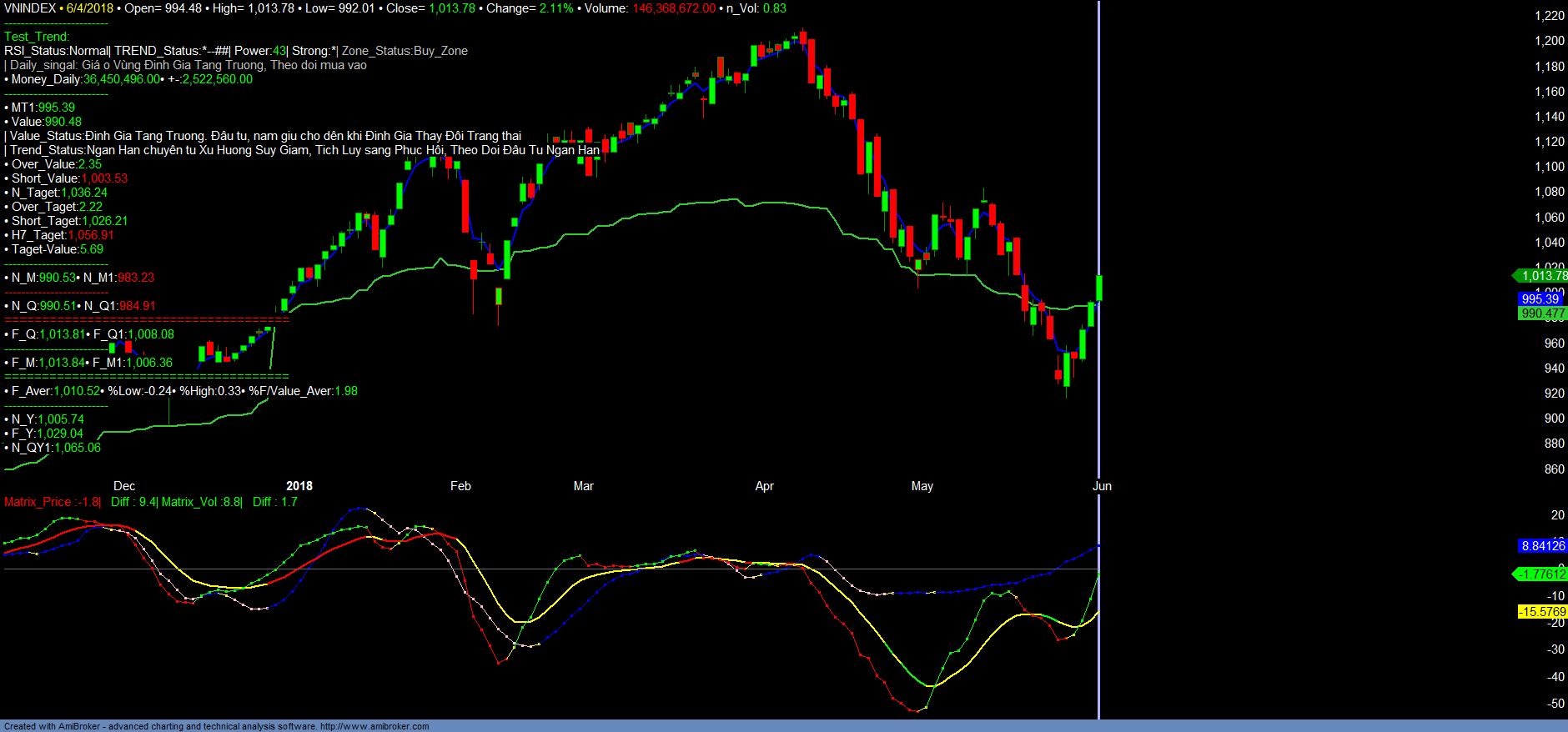Select the 2018 year label on the time axis
Screen dimensions: 1568x732
(x=299, y=486)
